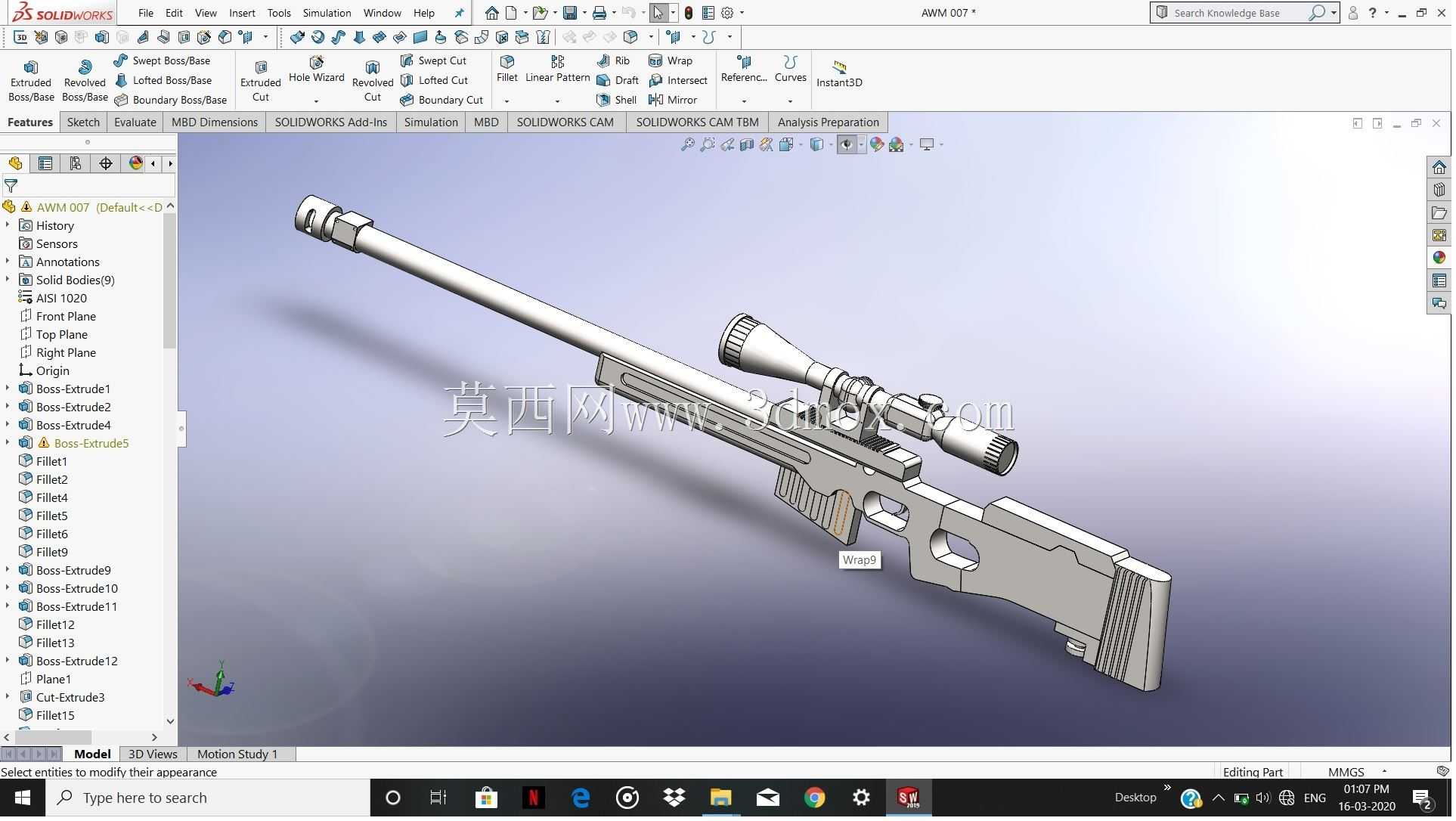Open the Hole Wizard dropdown arrow
The height and width of the screenshot is (821, 1456).
316,101
